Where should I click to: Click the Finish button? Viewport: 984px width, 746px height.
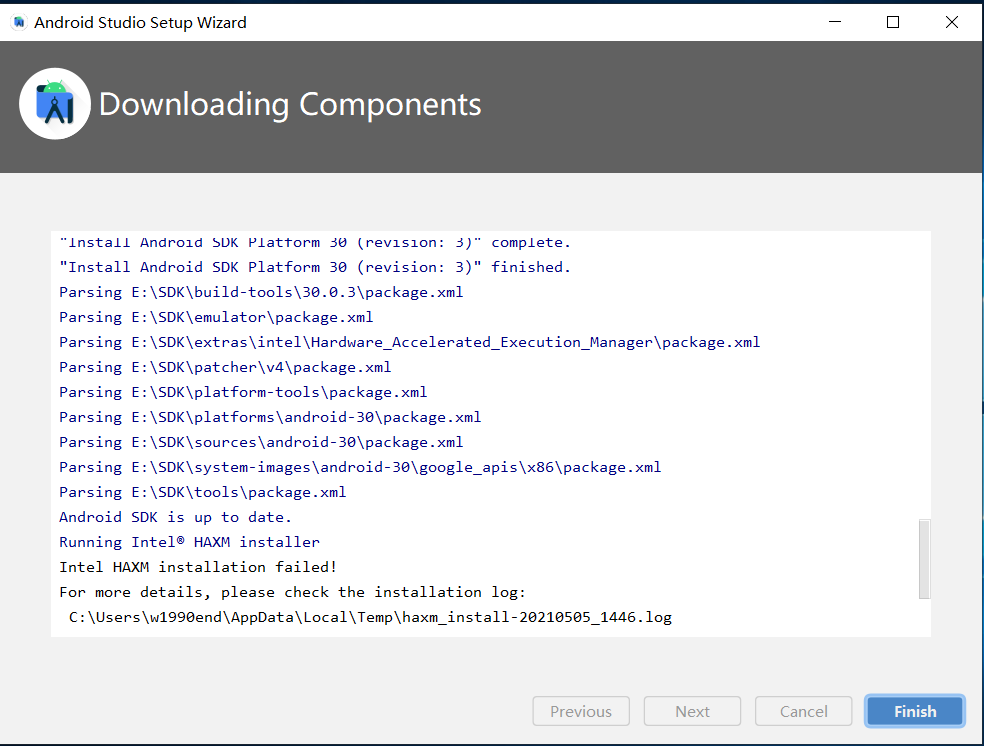pos(914,711)
